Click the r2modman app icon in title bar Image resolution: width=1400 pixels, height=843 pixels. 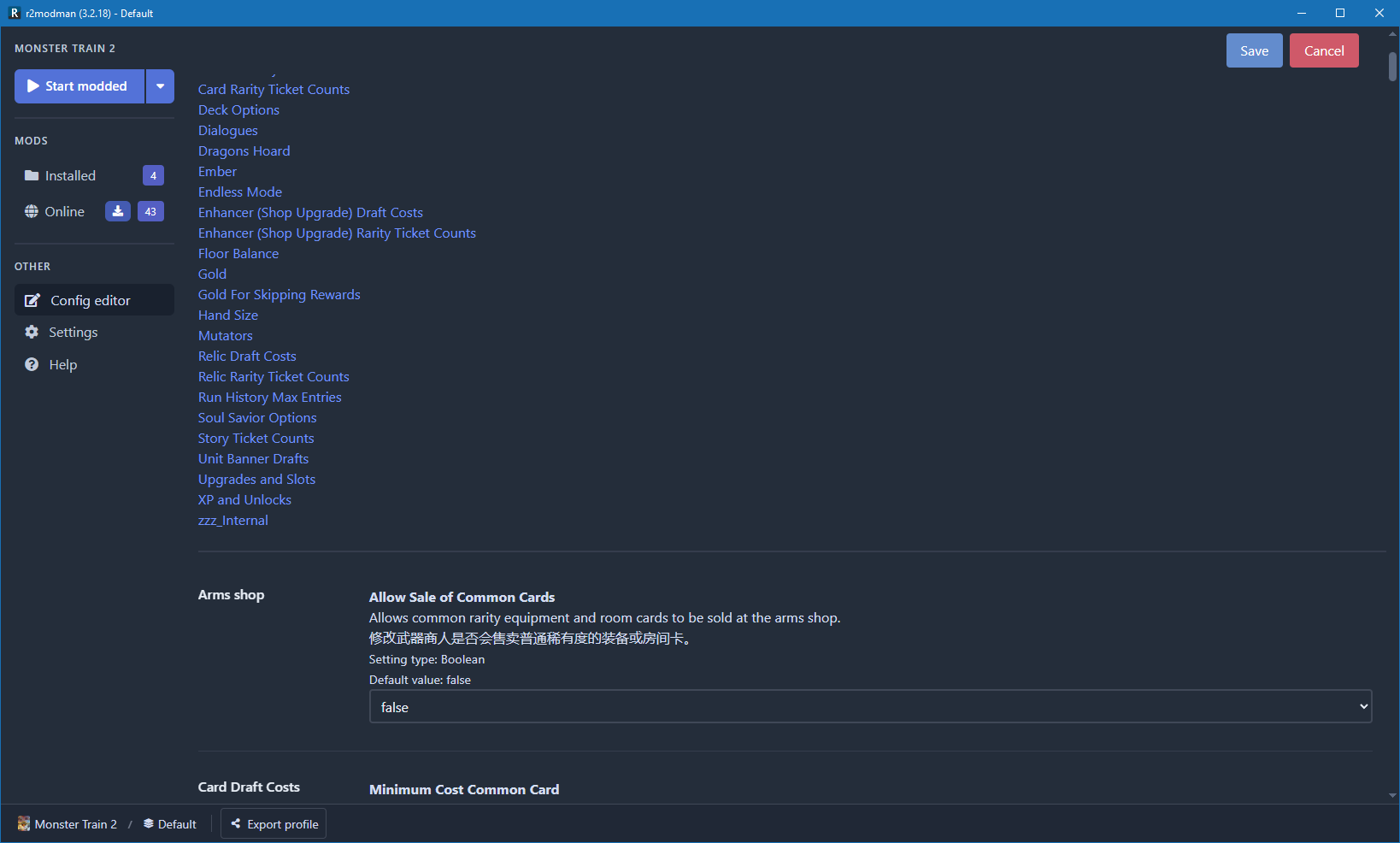coord(14,13)
